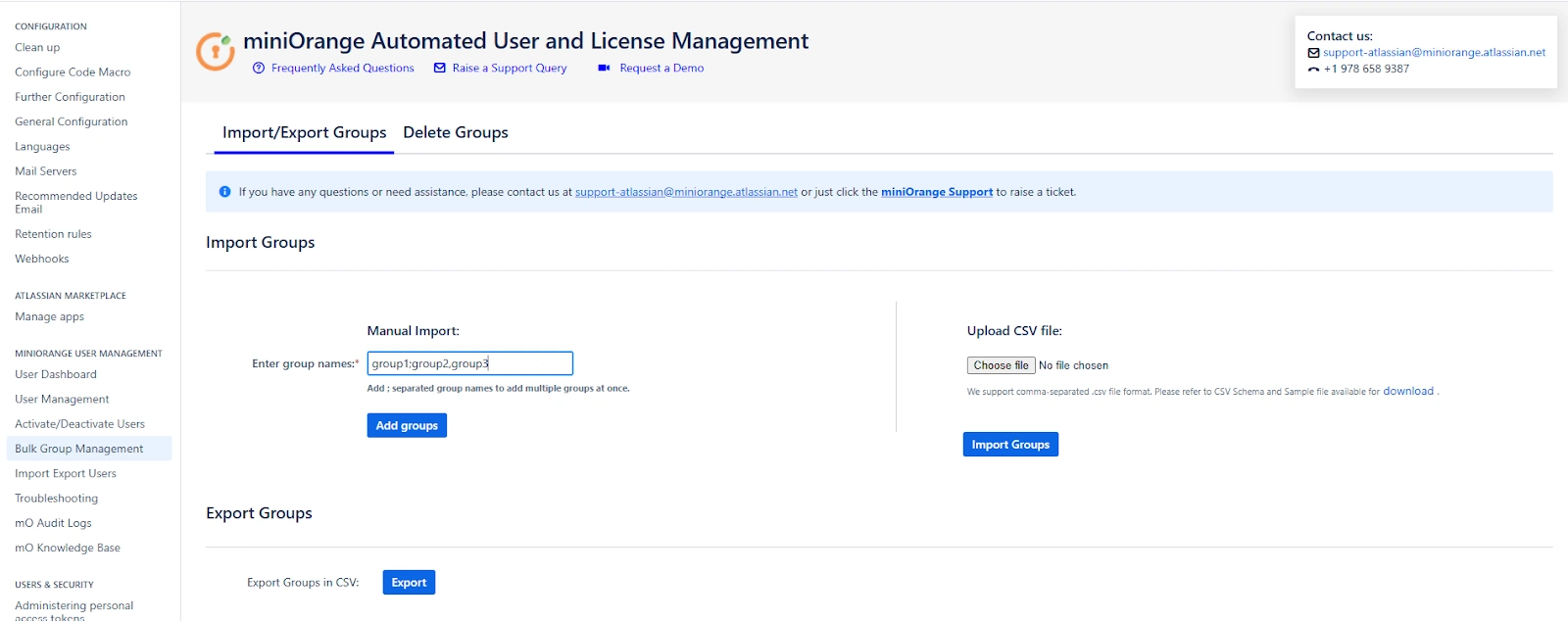Screen dimensions: 1568x621
Task: Open General Configuration in sidebar
Action: tap(71, 121)
